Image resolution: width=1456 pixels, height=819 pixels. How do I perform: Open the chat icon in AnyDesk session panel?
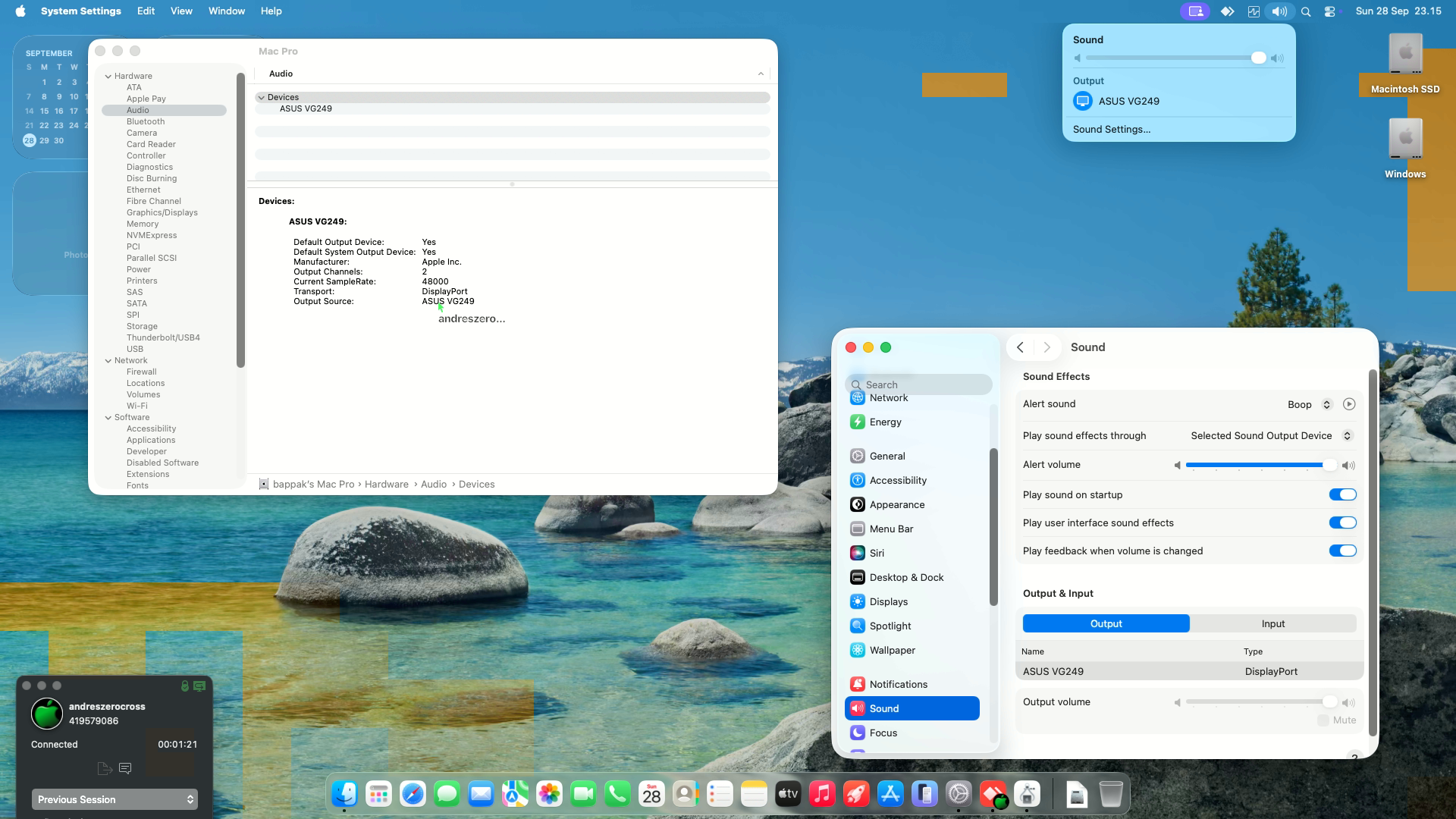coord(126,768)
